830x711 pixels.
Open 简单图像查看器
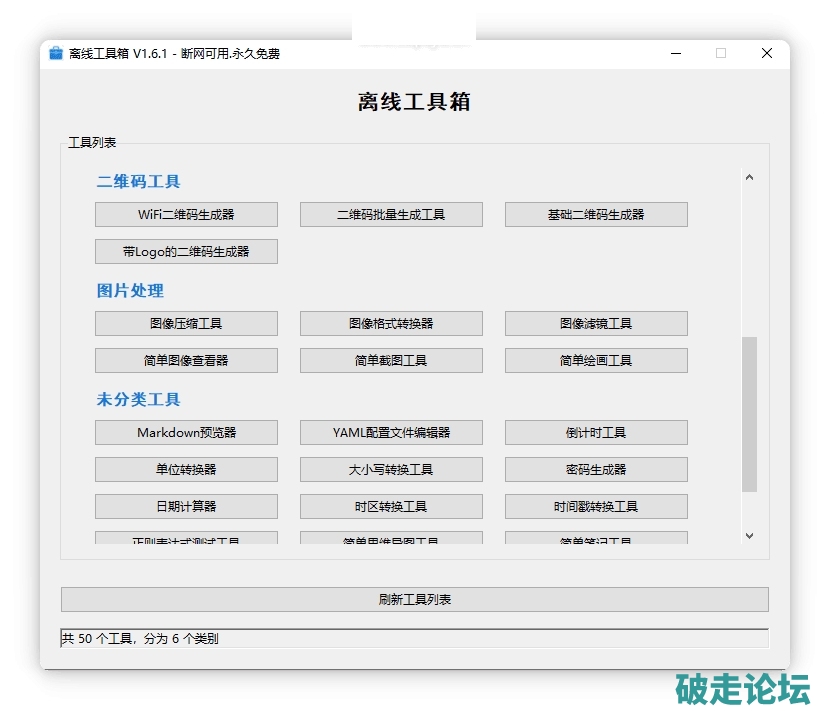(186, 361)
